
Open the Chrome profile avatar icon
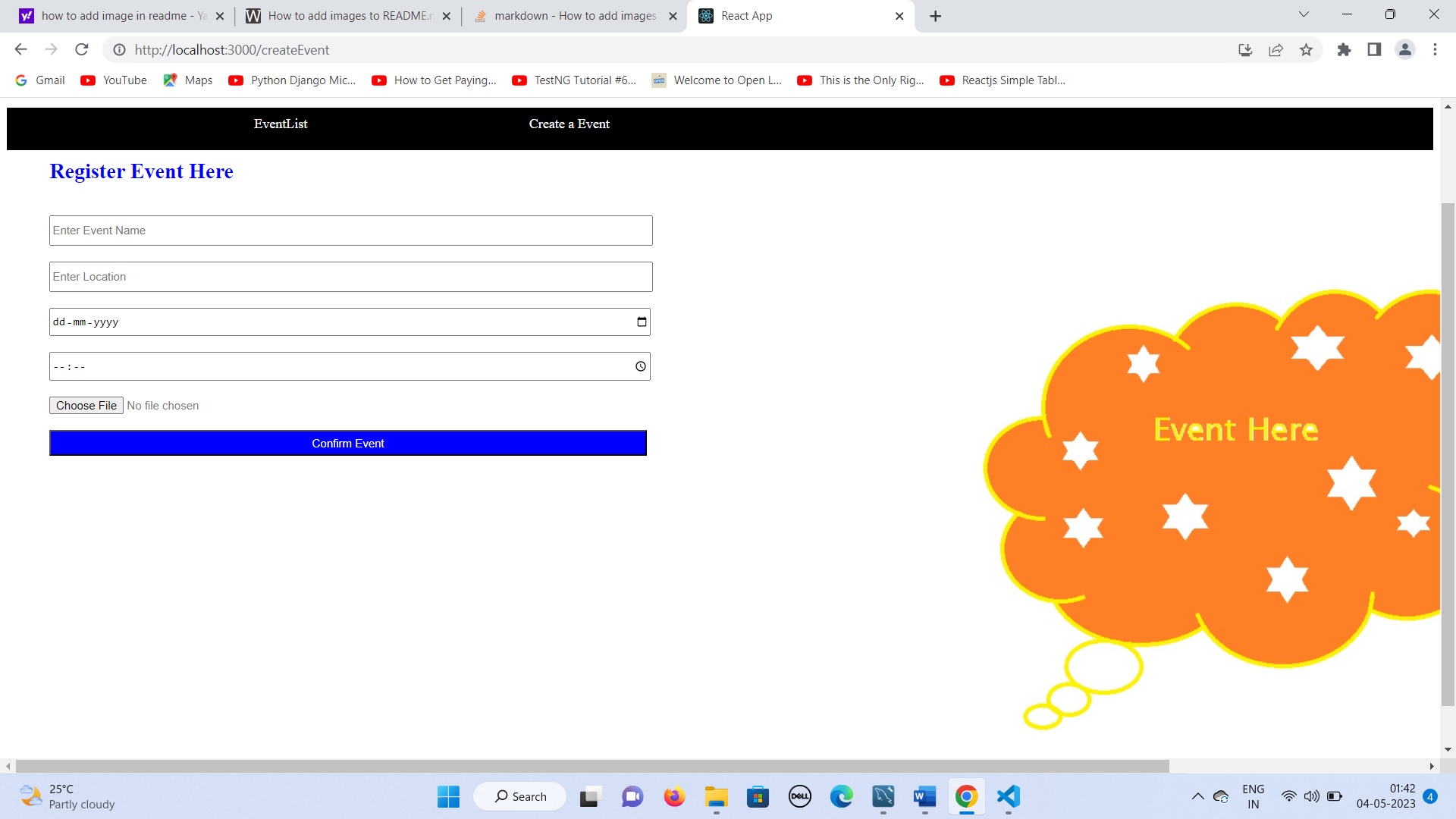pyautogui.click(x=1404, y=49)
